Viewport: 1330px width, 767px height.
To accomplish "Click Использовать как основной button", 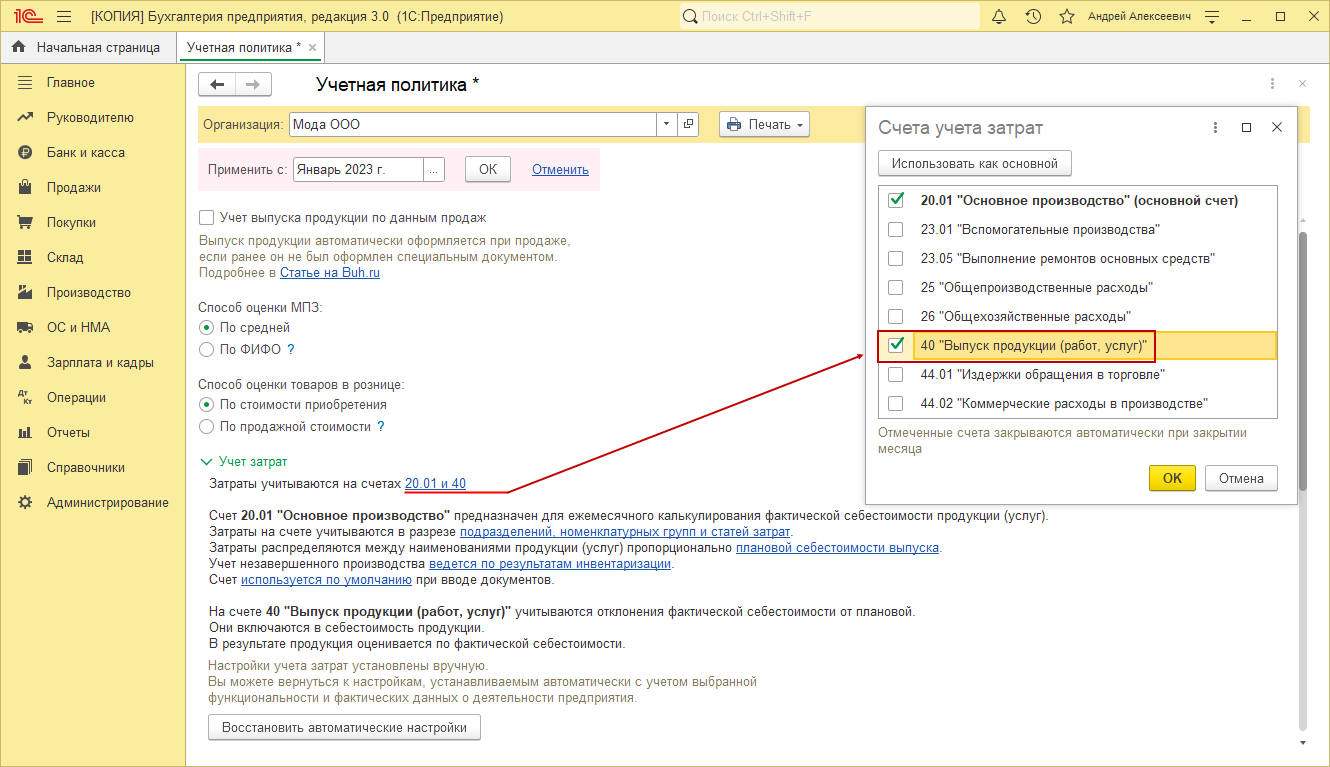I will click(975, 163).
